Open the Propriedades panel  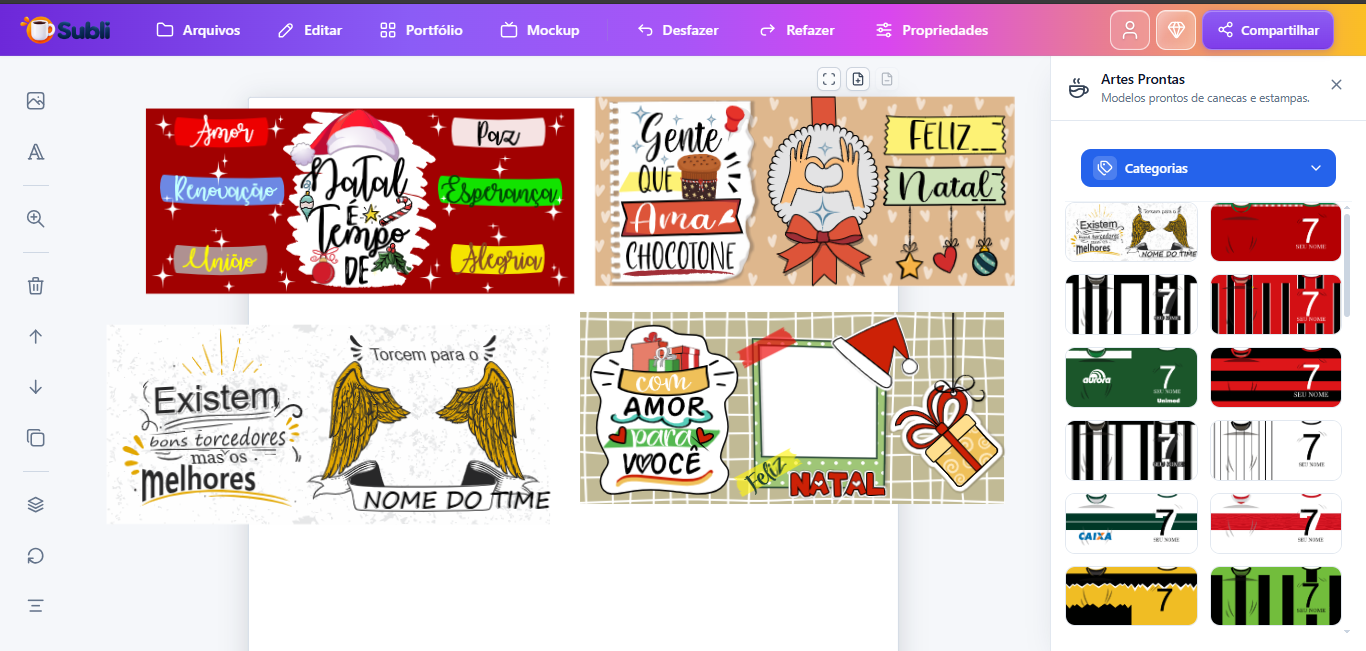[931, 30]
